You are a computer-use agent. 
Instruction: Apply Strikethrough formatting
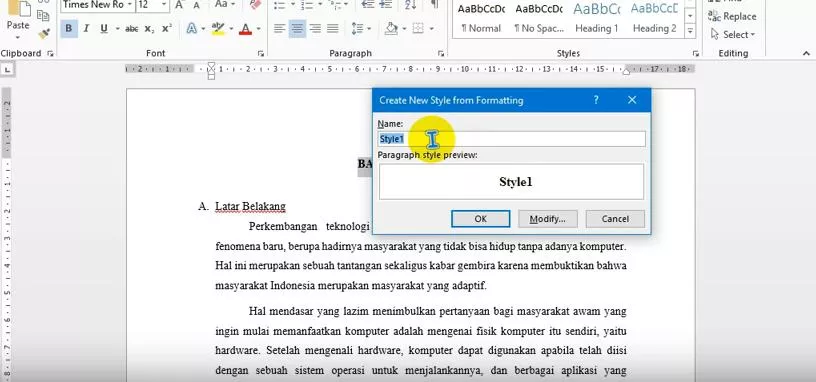(132, 29)
